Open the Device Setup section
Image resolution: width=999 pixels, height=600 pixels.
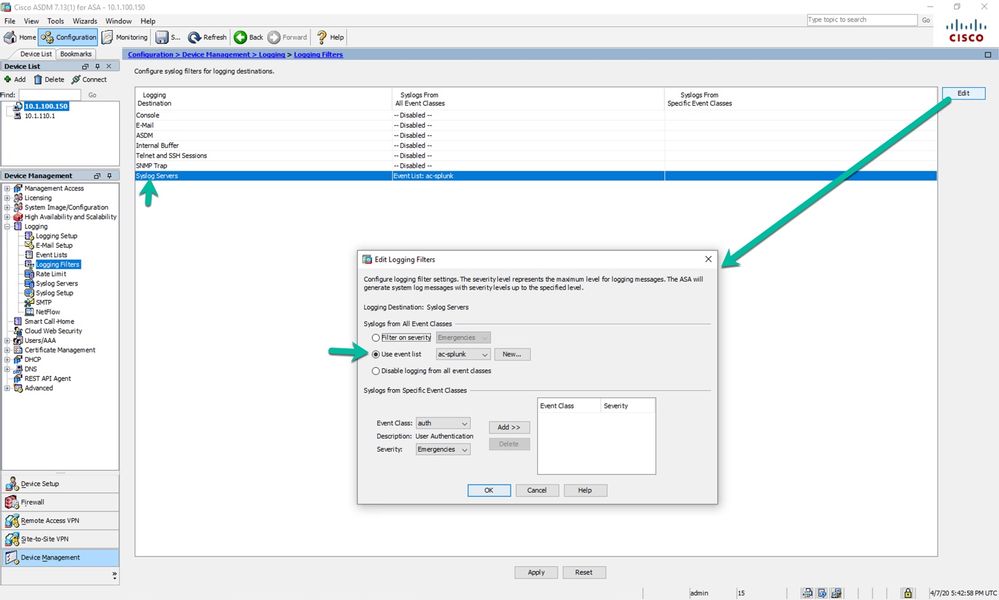point(60,483)
